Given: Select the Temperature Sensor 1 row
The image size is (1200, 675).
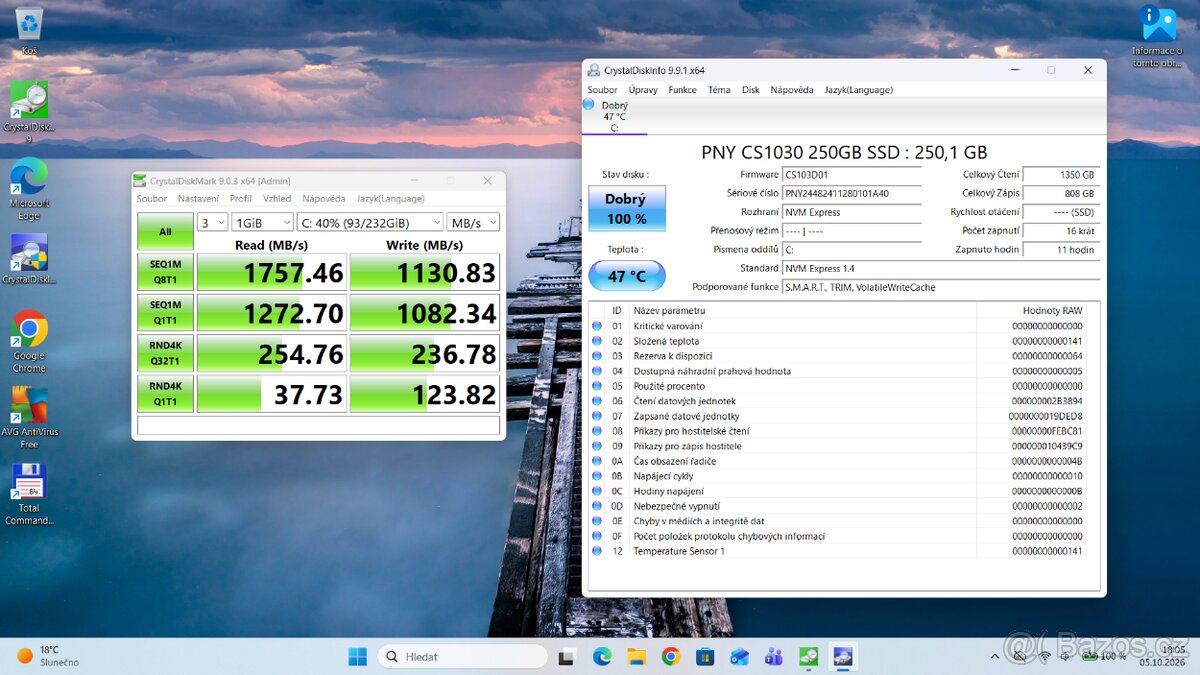Looking at the screenshot, I should 843,551.
